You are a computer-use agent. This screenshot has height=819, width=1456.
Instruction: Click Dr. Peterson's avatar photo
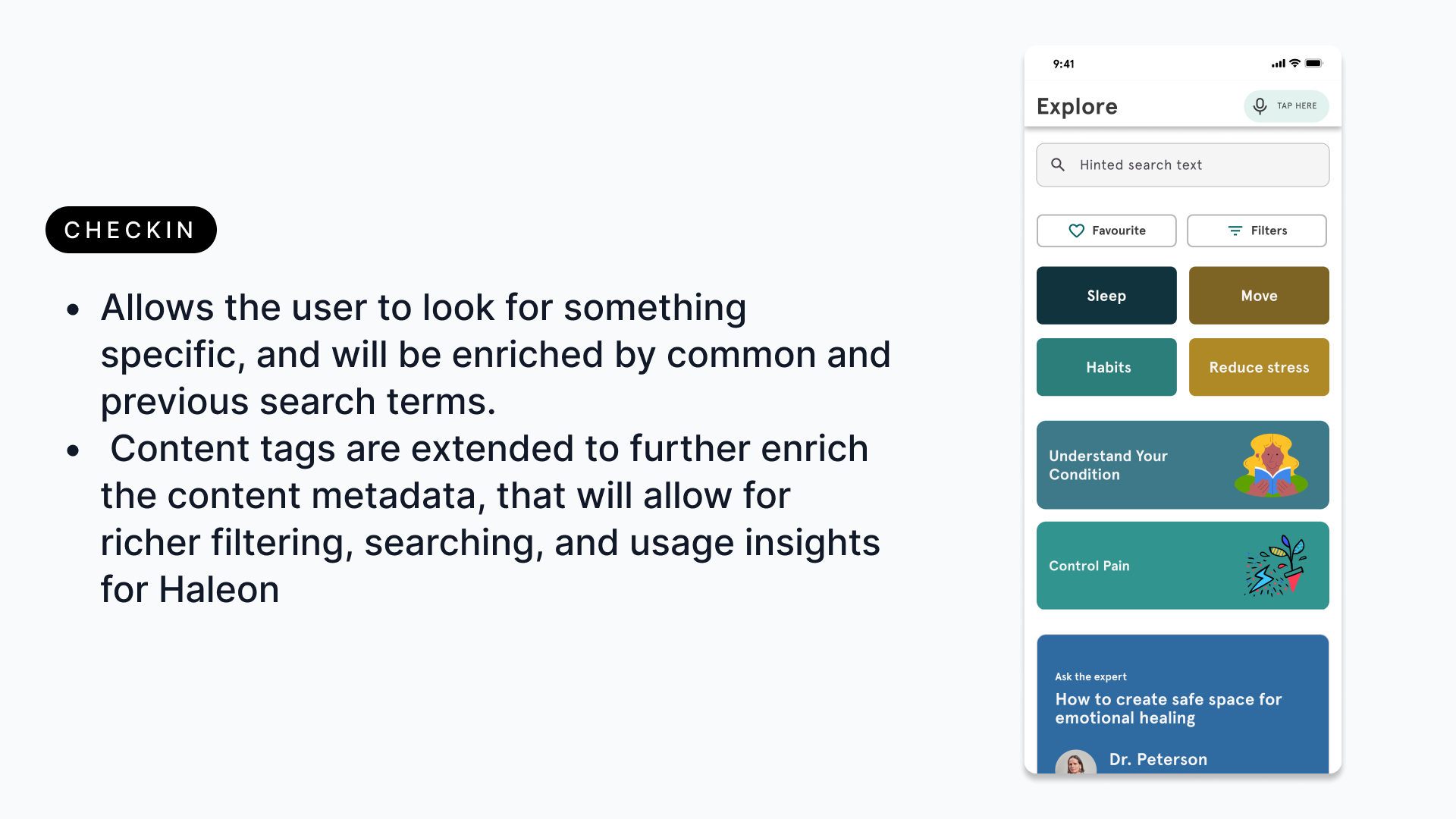pos(1075,761)
